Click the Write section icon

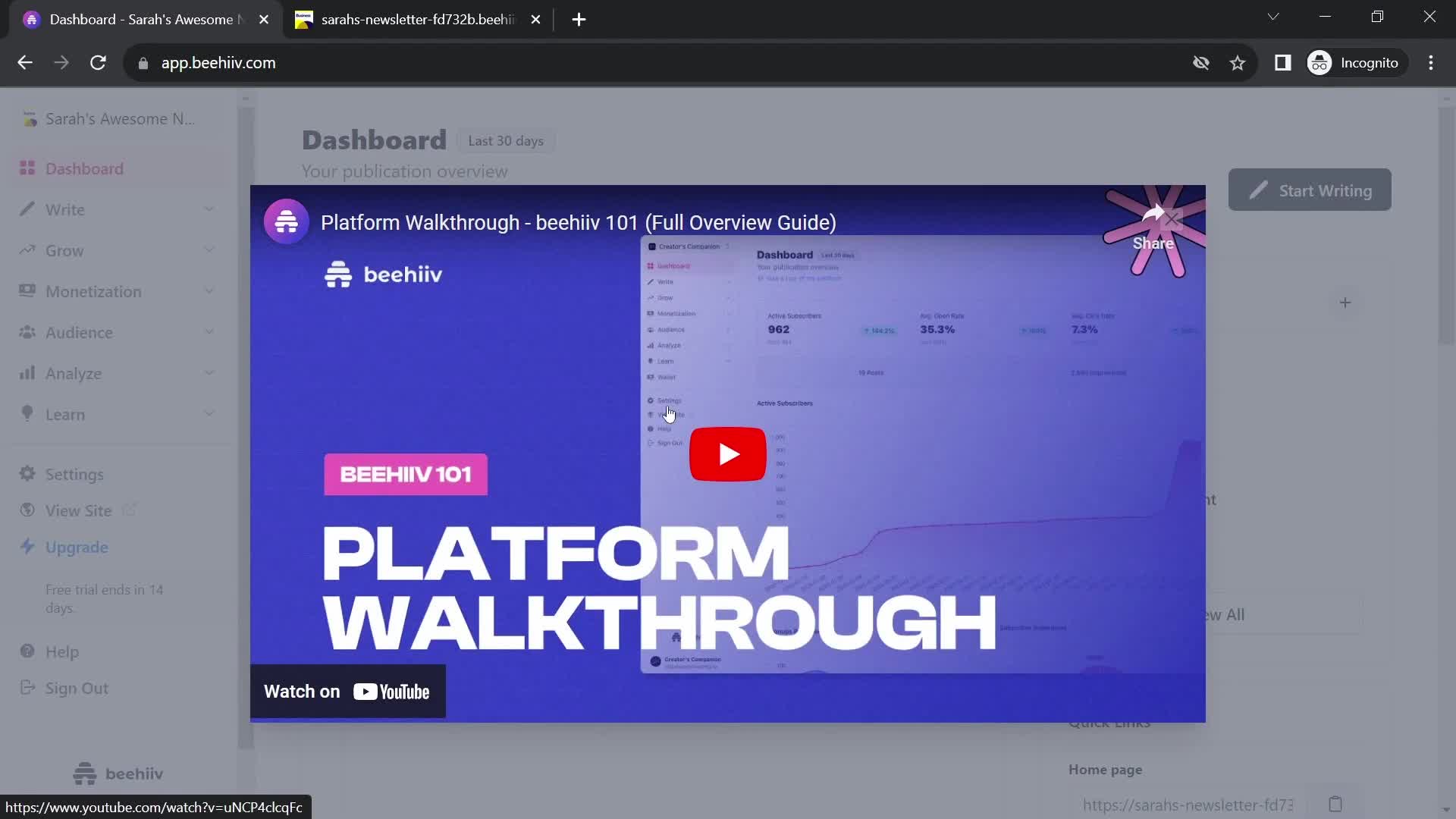[27, 209]
